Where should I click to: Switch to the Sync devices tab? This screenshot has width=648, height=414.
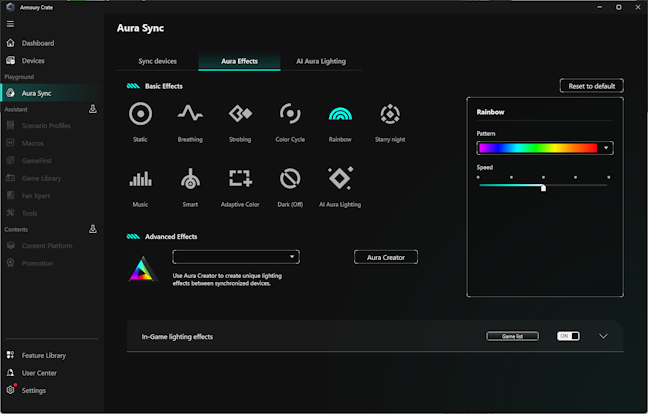157,61
